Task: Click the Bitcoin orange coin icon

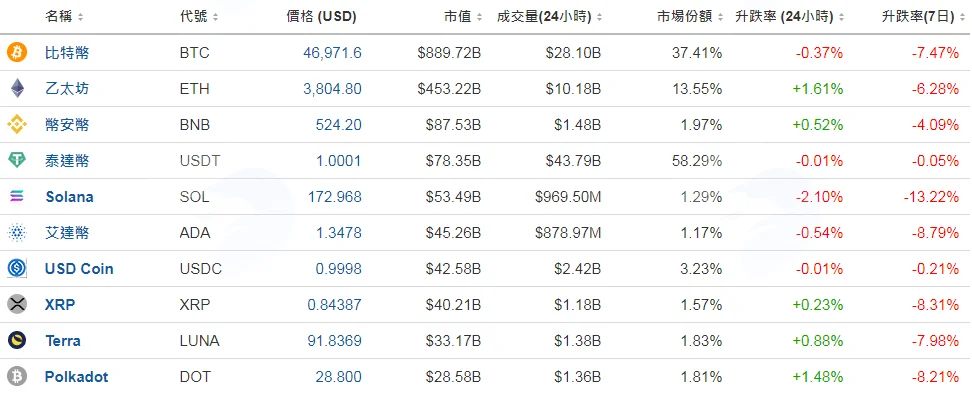Action: (17, 53)
